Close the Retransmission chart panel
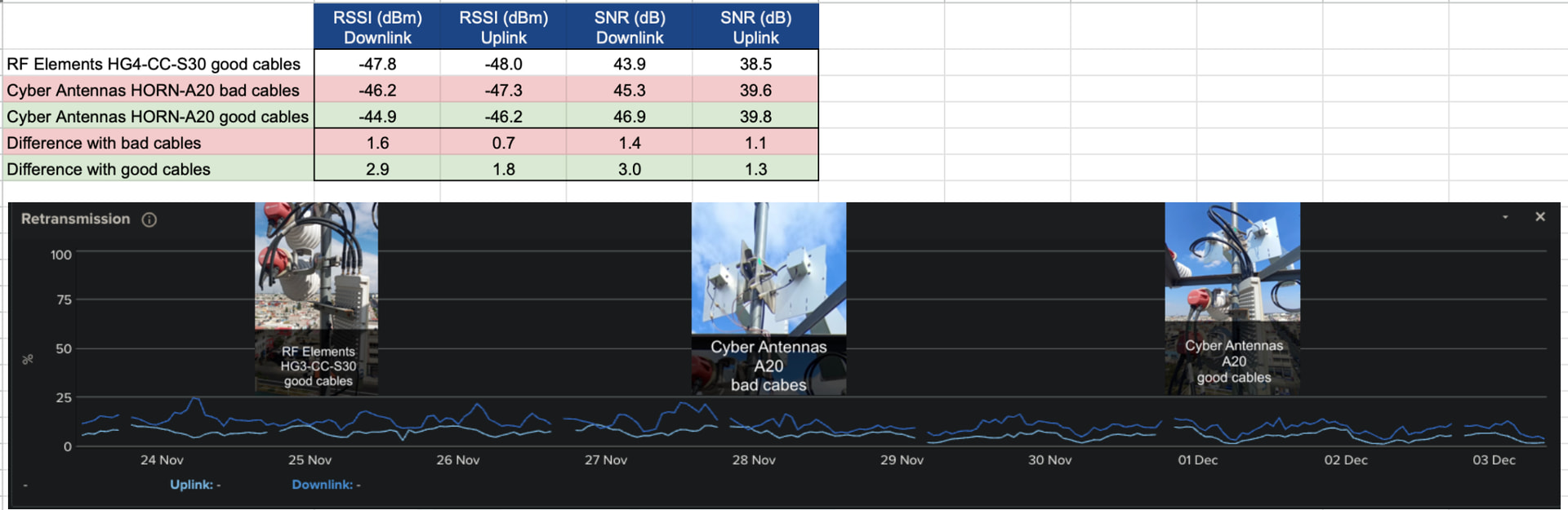 coord(1539,217)
